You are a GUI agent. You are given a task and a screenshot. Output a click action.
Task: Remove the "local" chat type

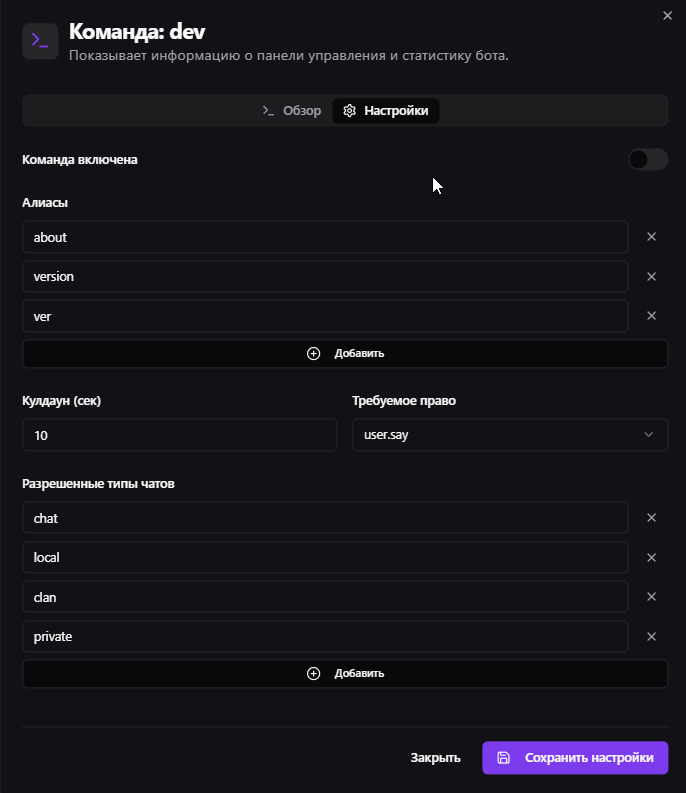tap(651, 558)
